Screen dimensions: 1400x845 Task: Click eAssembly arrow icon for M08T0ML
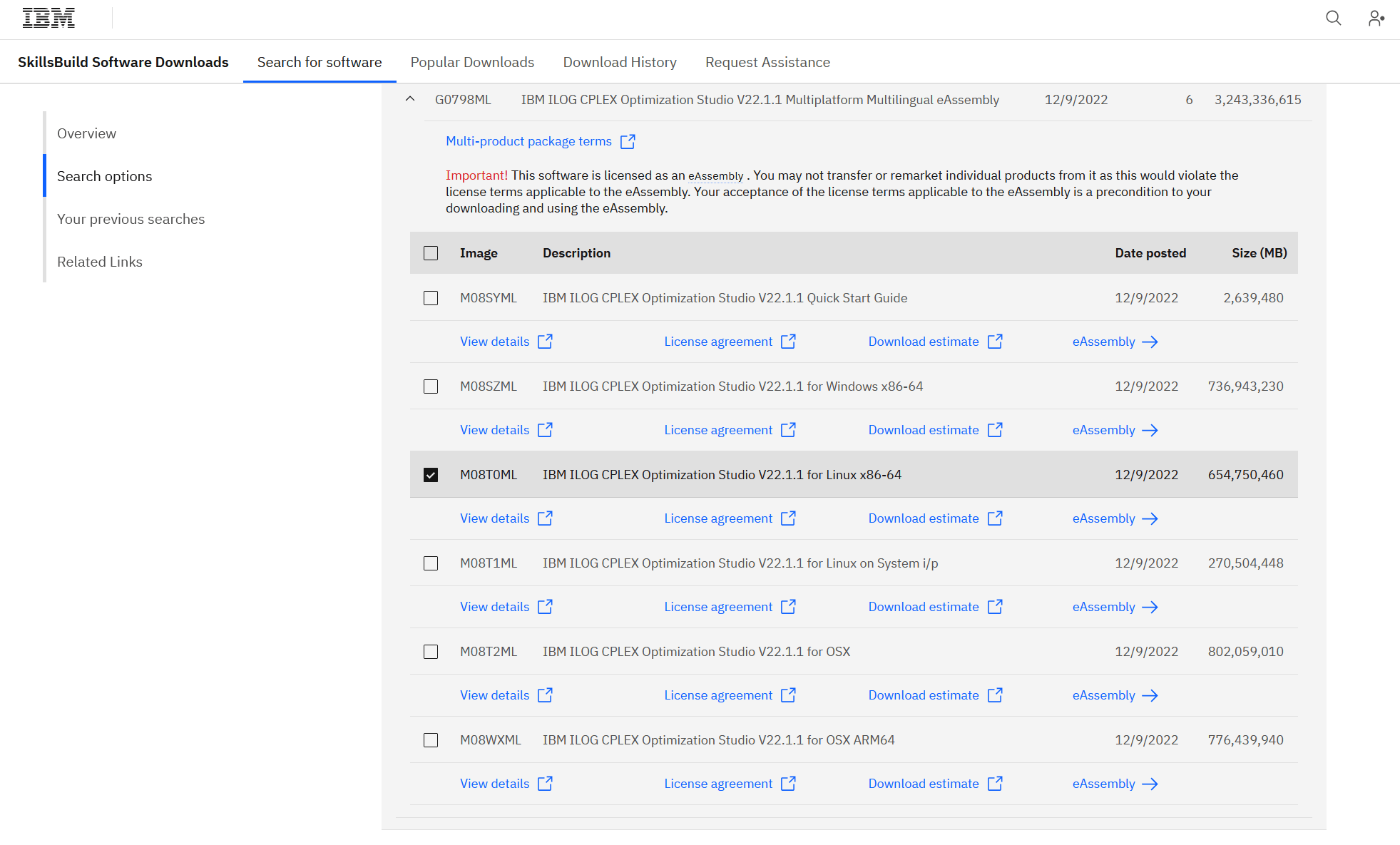(1150, 519)
